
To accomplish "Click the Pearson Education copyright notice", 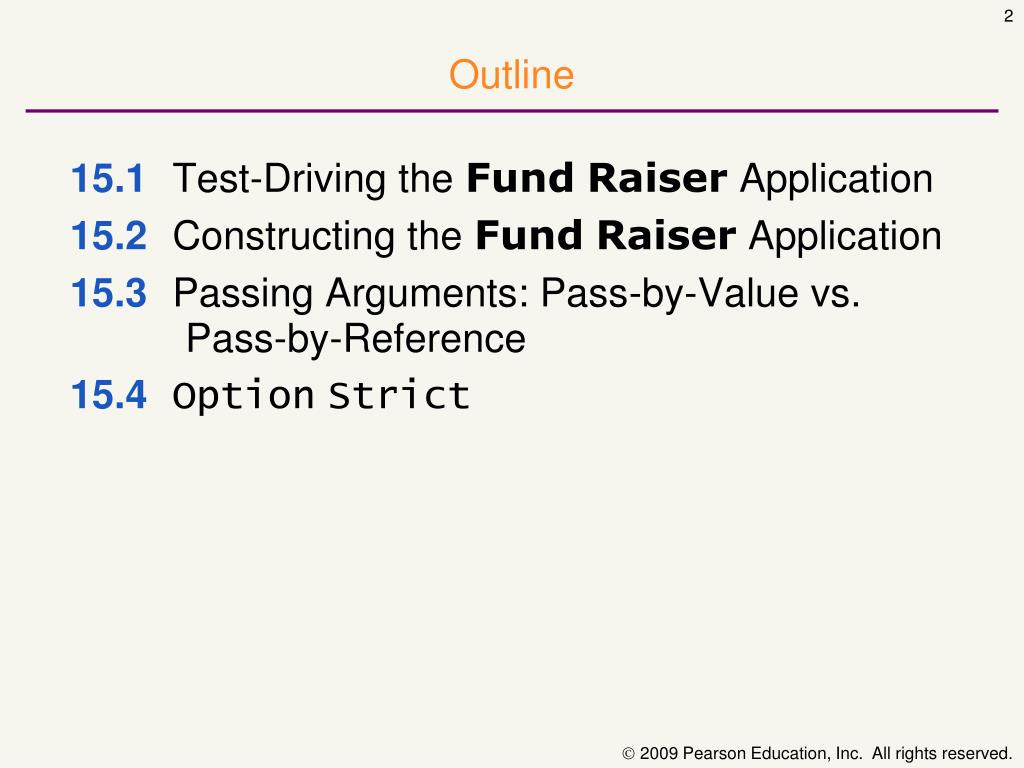I will (817, 753).
